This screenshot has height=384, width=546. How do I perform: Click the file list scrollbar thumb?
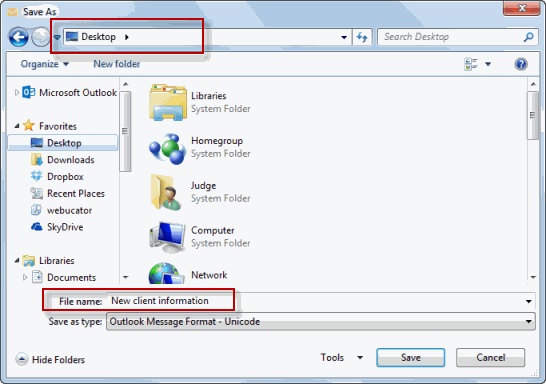pos(533,115)
